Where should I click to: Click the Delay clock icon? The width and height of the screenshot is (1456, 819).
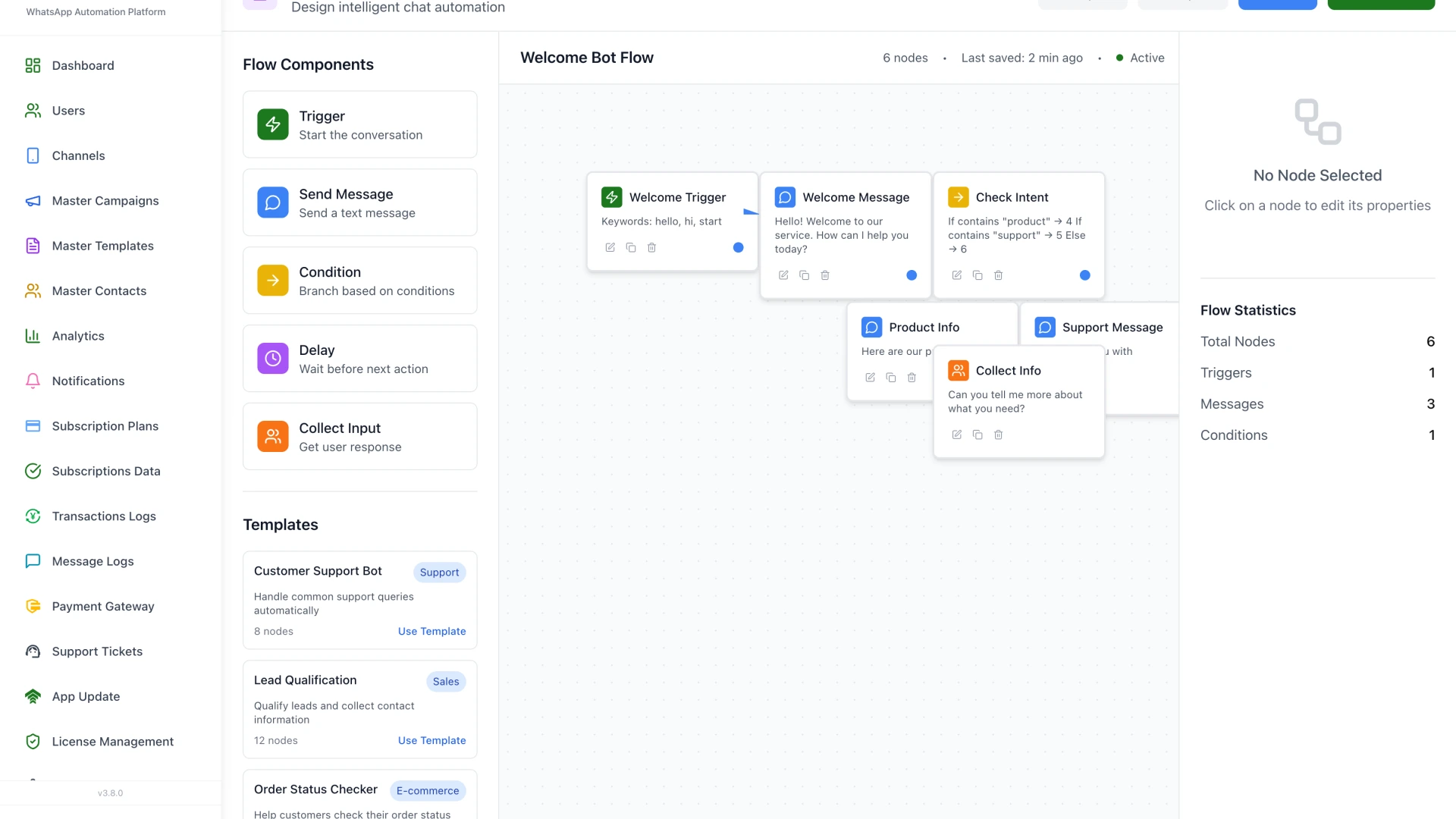pos(273,359)
